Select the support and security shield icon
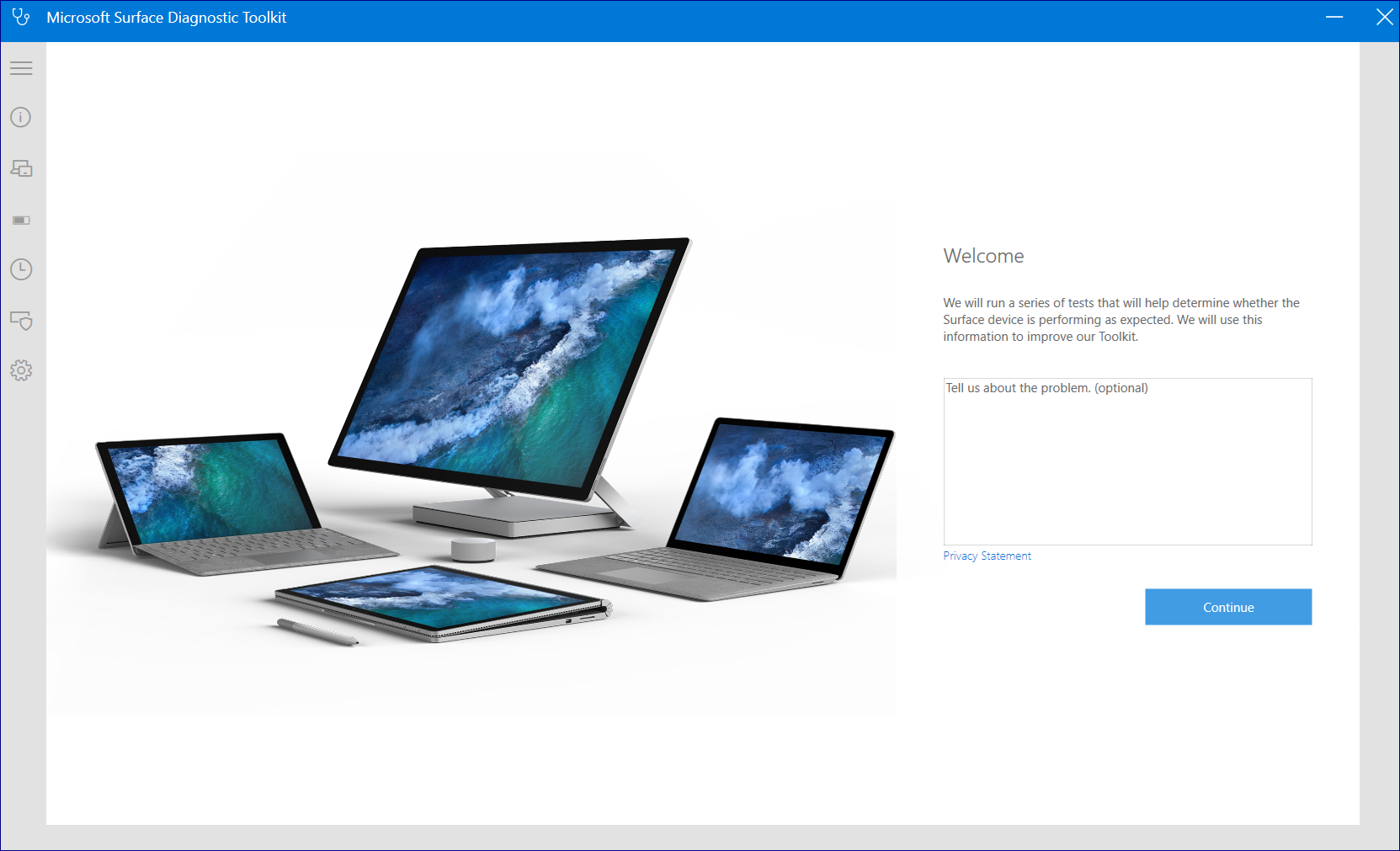 21,321
